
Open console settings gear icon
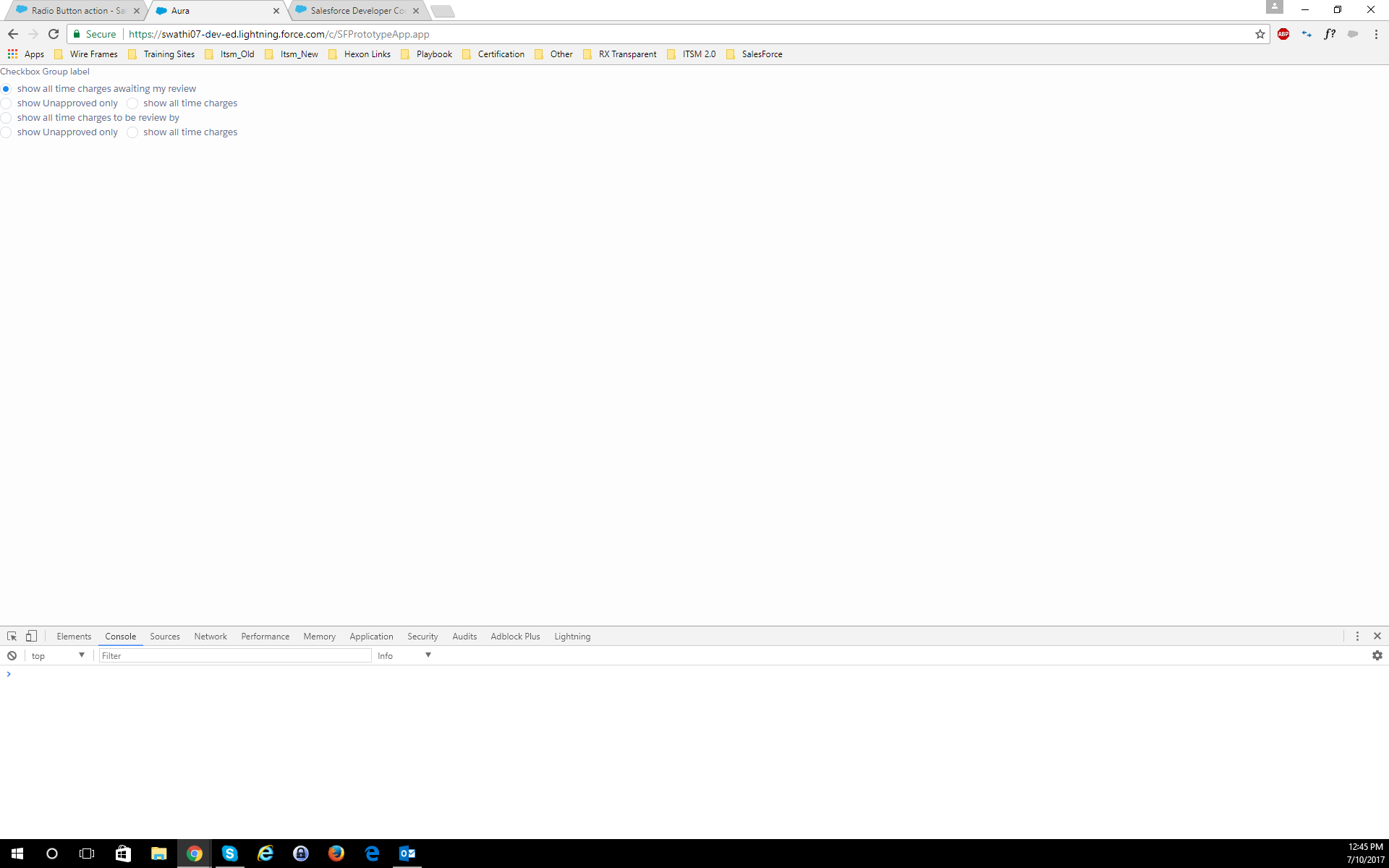coord(1377,655)
